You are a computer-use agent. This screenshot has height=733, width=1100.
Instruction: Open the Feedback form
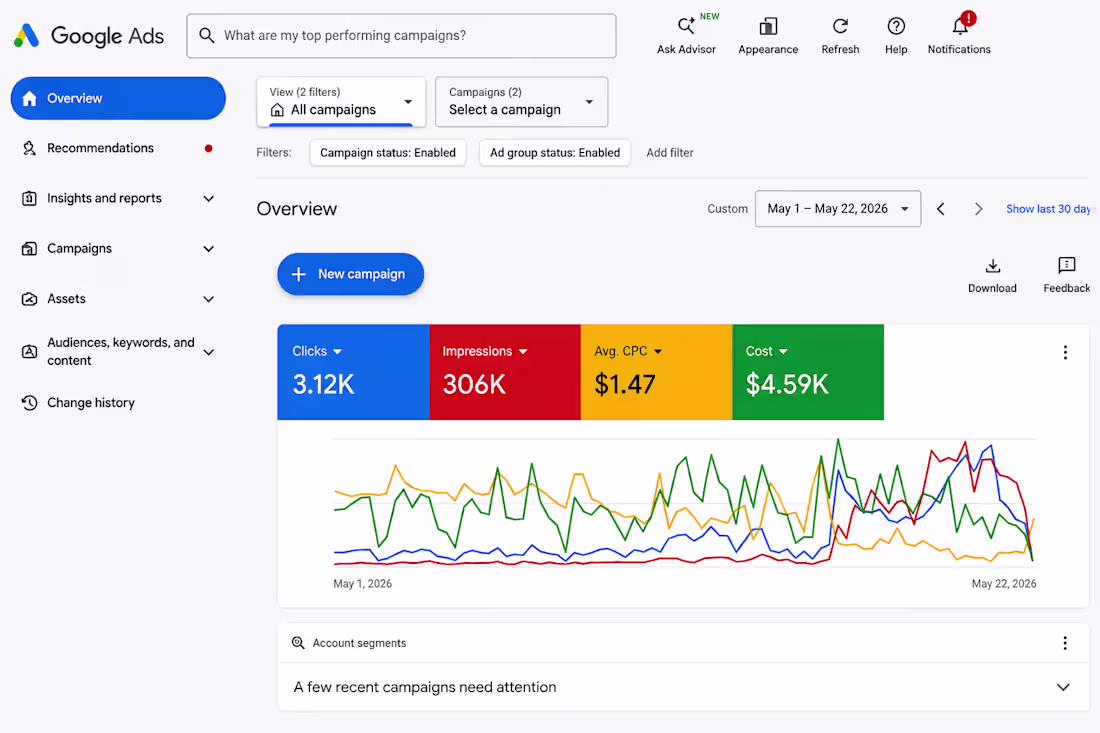coord(1066,275)
